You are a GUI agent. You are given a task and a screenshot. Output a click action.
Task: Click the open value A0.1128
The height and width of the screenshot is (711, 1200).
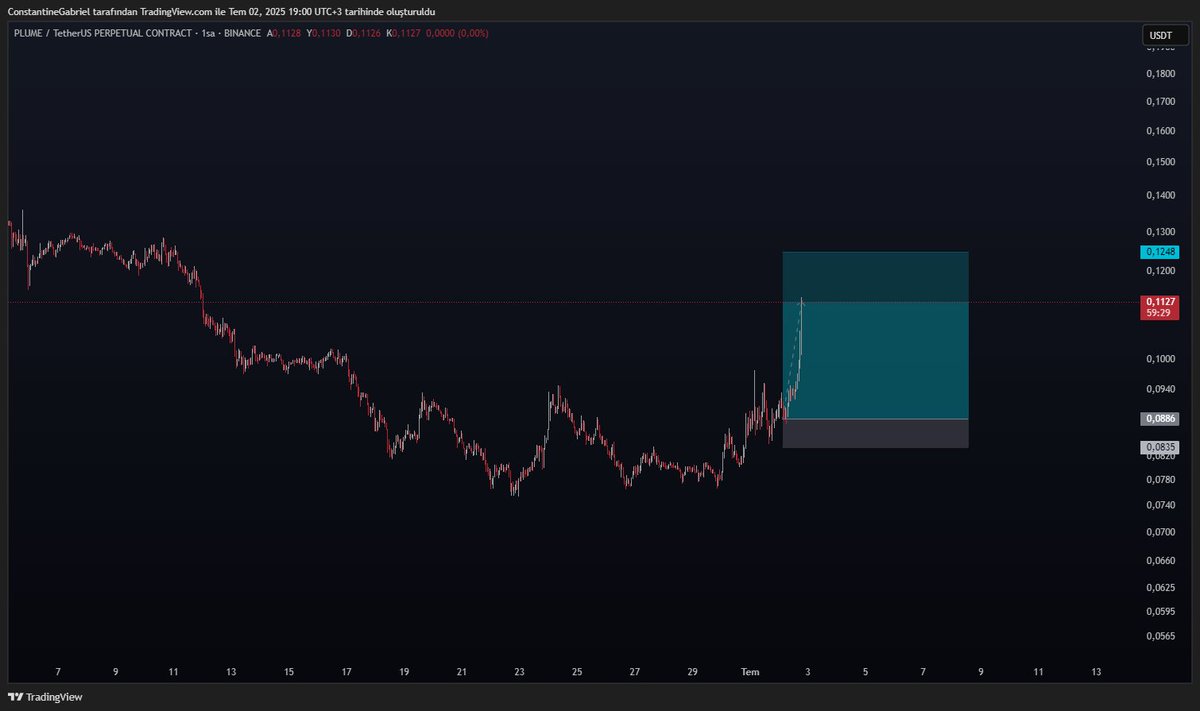284,33
